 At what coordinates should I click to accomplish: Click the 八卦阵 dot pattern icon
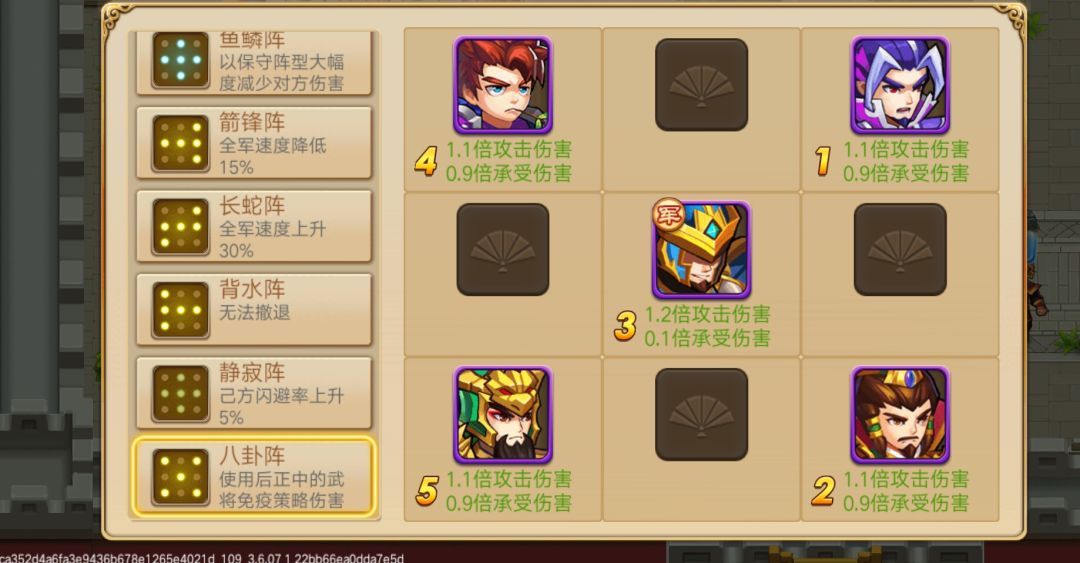coord(180,477)
